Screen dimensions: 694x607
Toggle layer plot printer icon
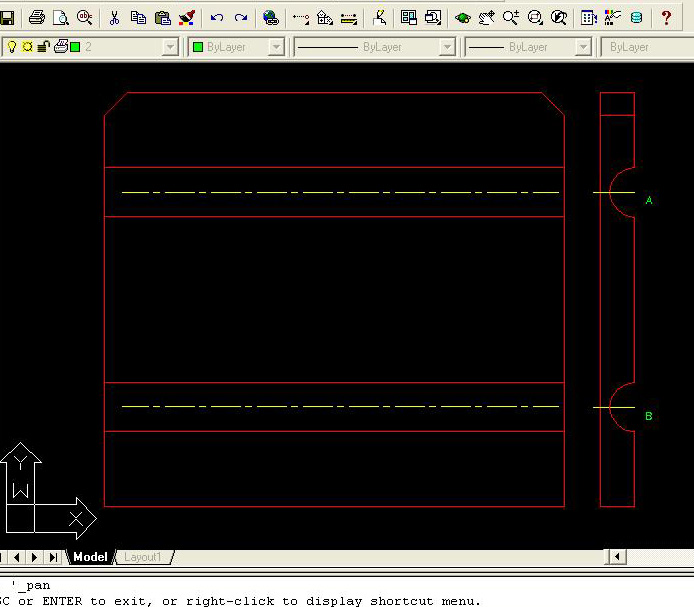61,46
